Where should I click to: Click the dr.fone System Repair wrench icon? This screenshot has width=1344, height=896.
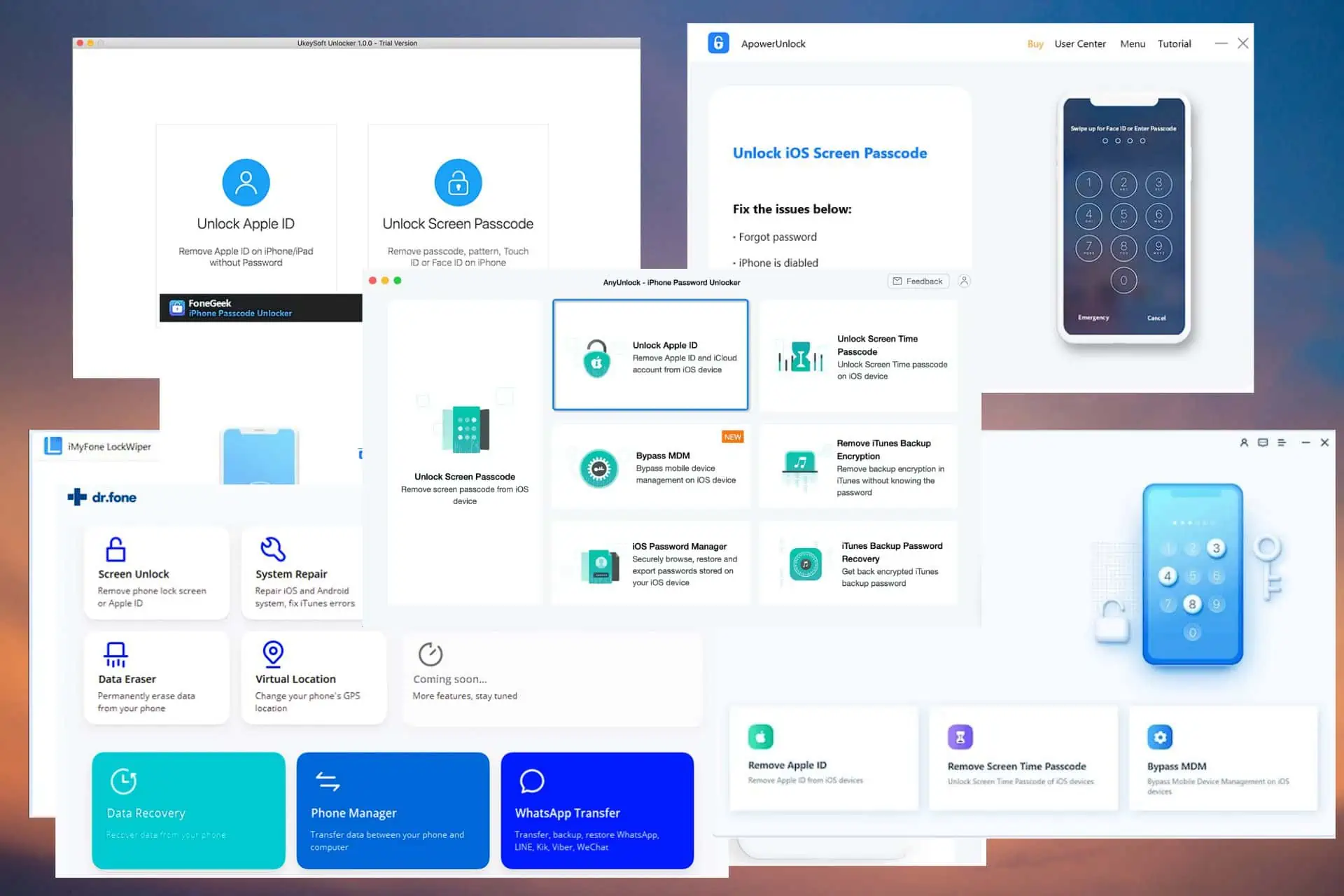click(x=273, y=549)
